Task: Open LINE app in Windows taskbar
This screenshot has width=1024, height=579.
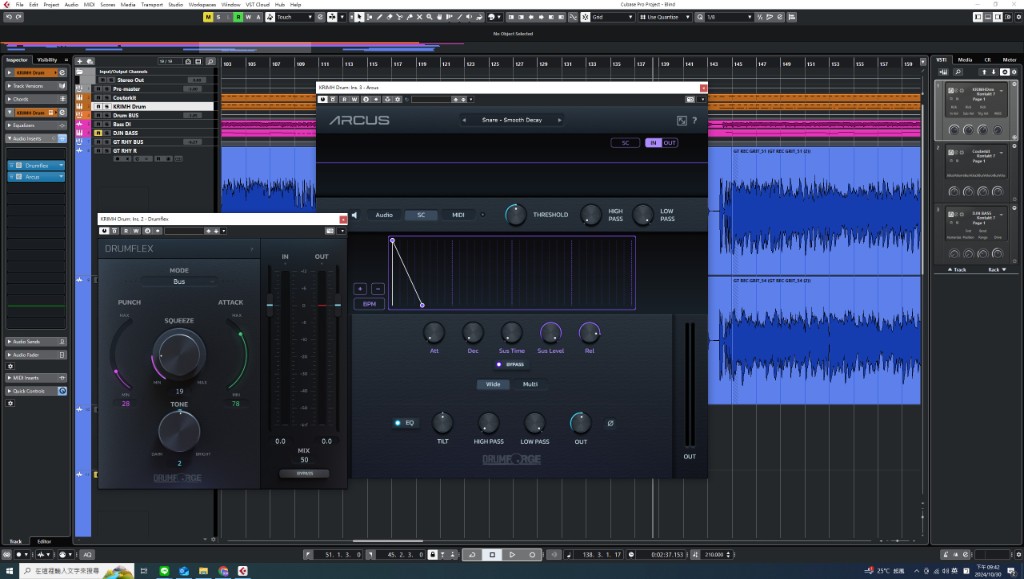Action: tap(164, 571)
